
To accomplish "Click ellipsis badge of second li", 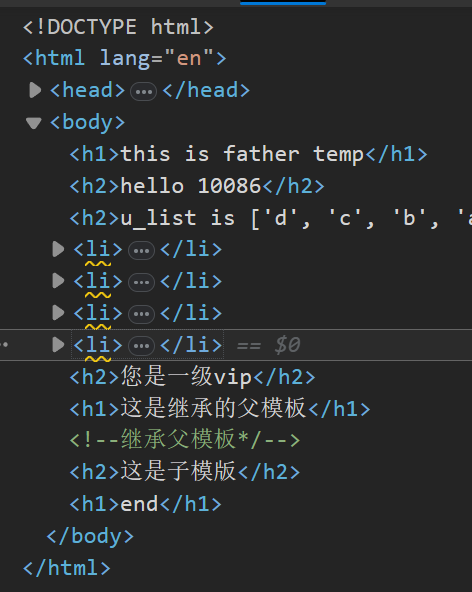I will click(142, 282).
